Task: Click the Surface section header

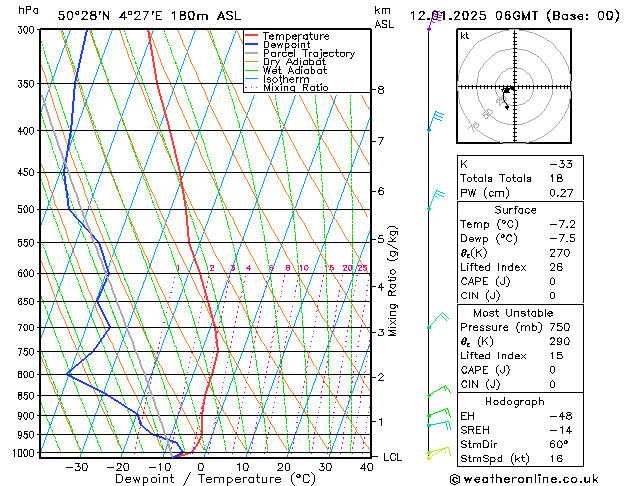Action: pyautogui.click(x=507, y=210)
